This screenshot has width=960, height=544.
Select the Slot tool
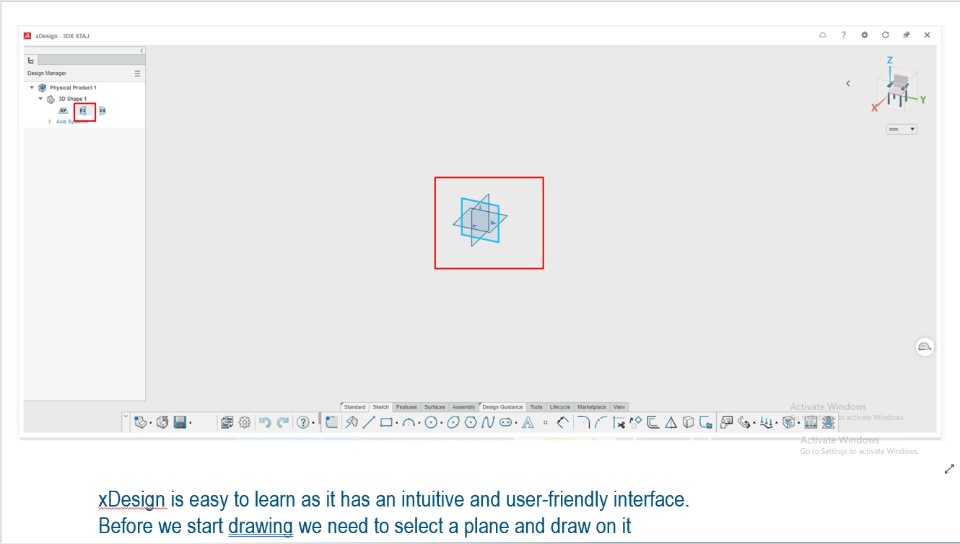505,422
